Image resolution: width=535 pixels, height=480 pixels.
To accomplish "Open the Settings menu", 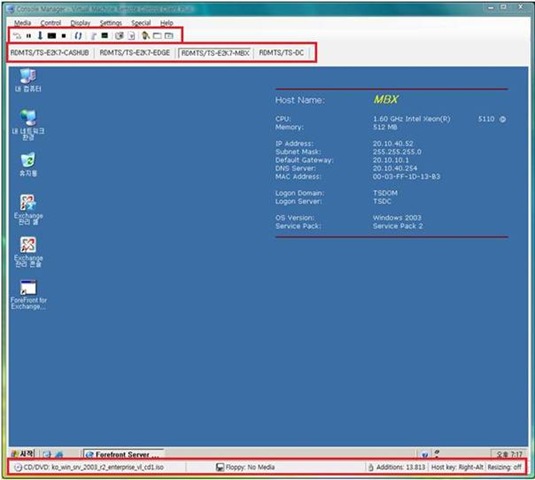I will [x=111, y=23].
